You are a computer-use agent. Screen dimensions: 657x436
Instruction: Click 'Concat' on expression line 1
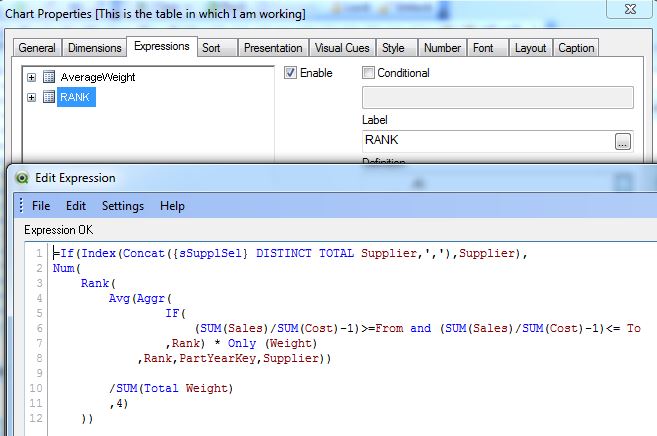(144, 253)
